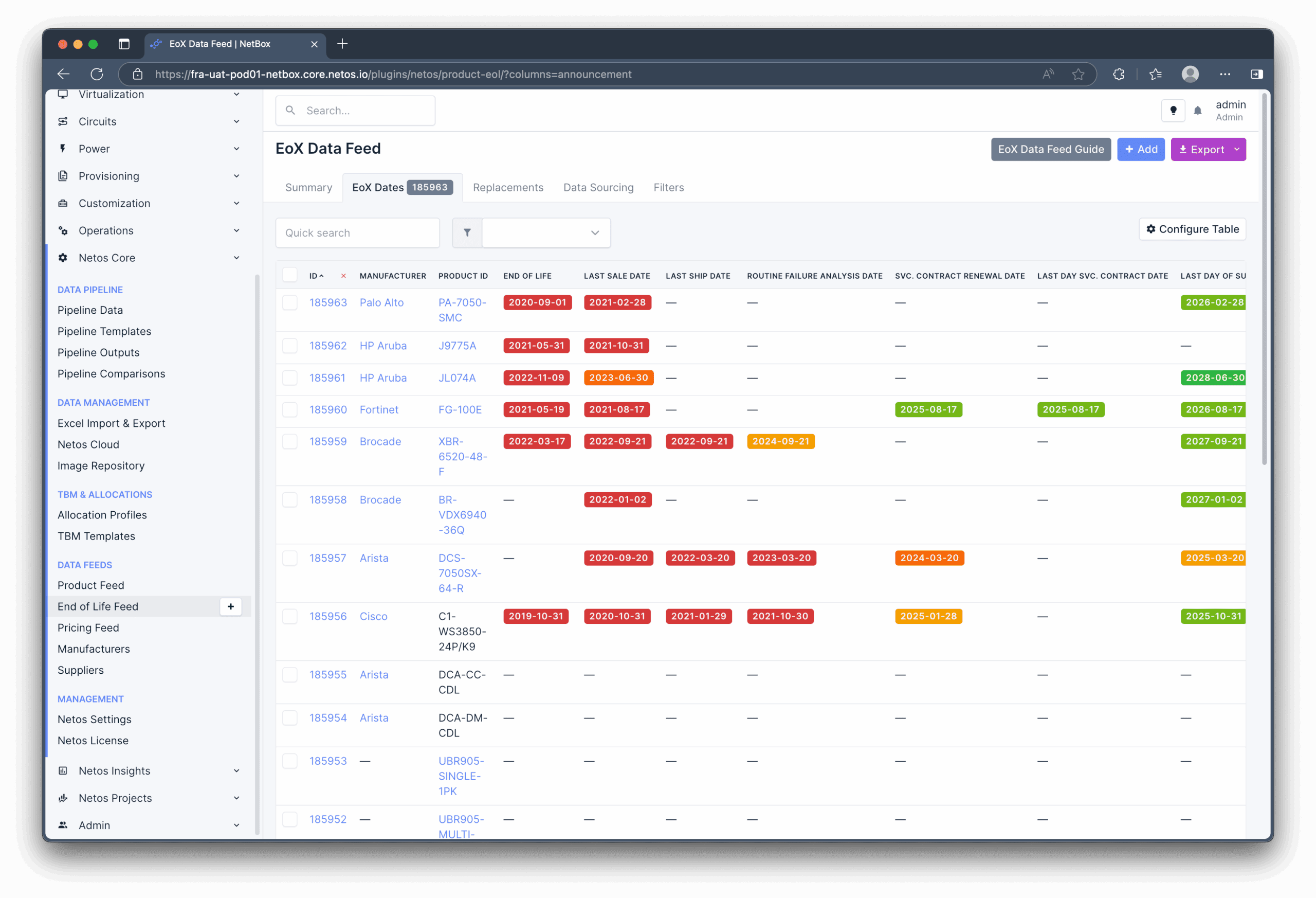Check the row 185956 checkbox

[x=290, y=617]
